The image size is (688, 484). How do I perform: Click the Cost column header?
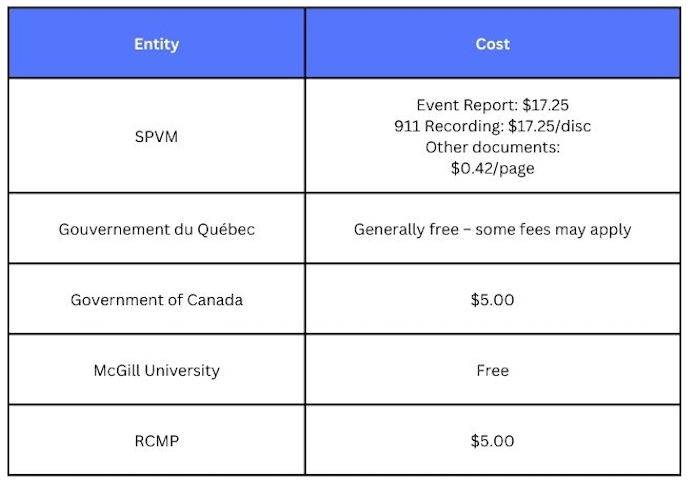[x=493, y=44]
